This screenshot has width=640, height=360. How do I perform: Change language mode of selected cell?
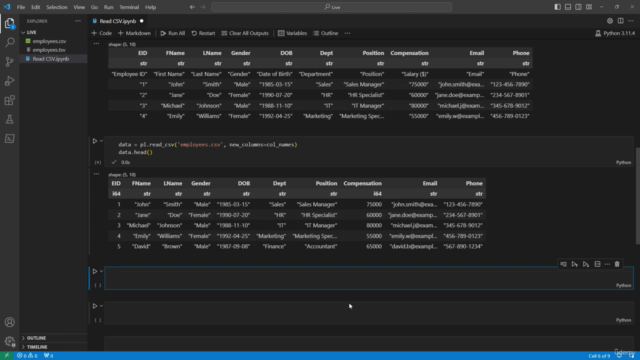coord(623,285)
